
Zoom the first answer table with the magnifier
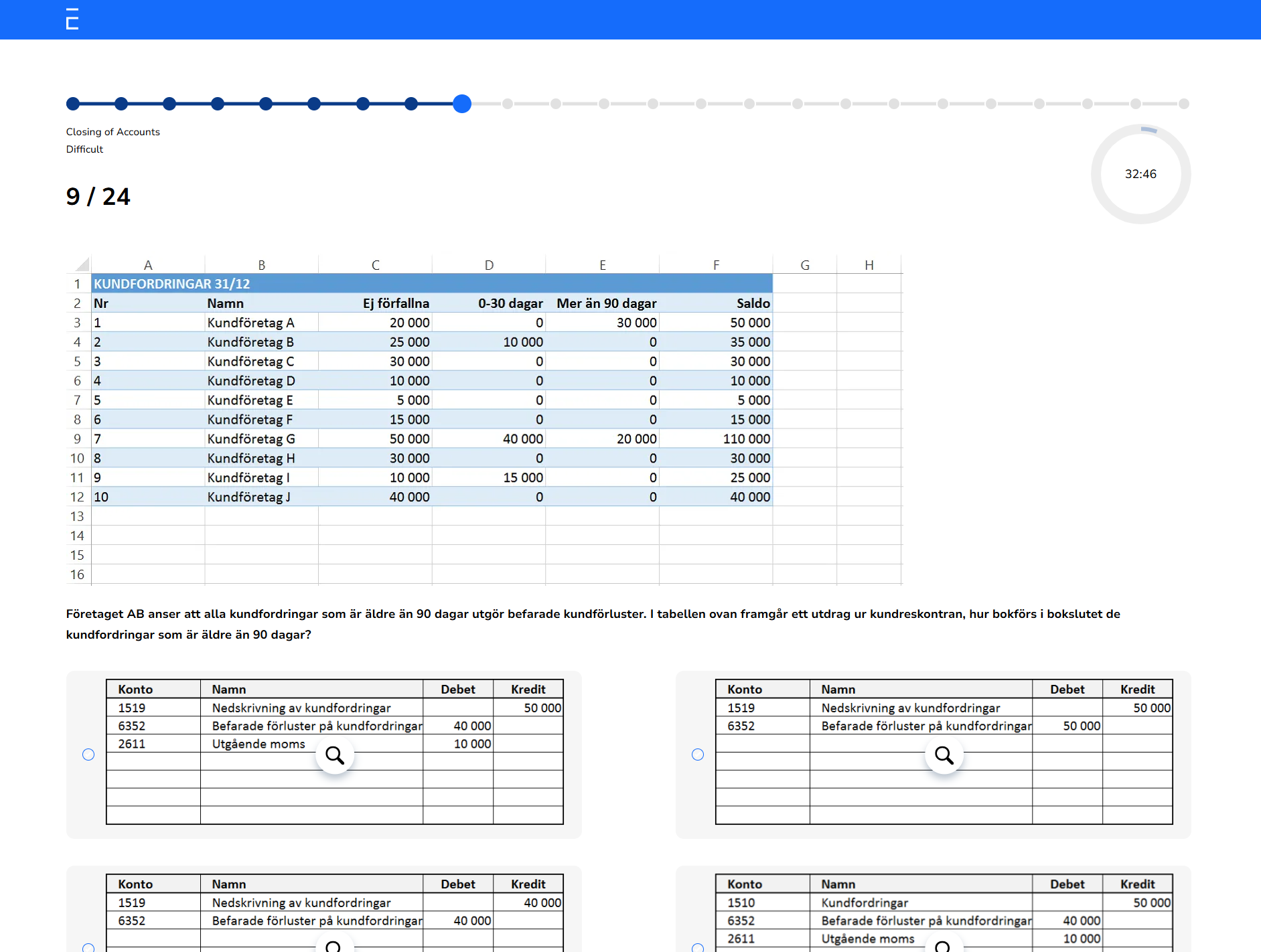tap(335, 755)
